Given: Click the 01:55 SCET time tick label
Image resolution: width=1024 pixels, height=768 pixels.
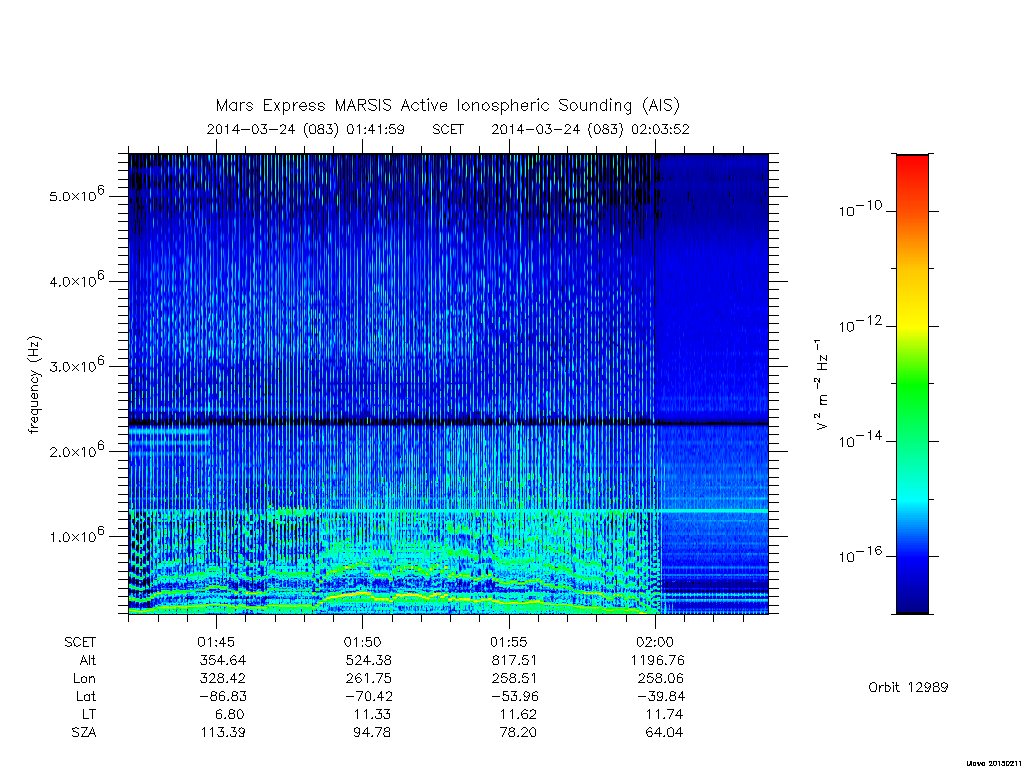Looking at the screenshot, I should pyautogui.click(x=509, y=642).
